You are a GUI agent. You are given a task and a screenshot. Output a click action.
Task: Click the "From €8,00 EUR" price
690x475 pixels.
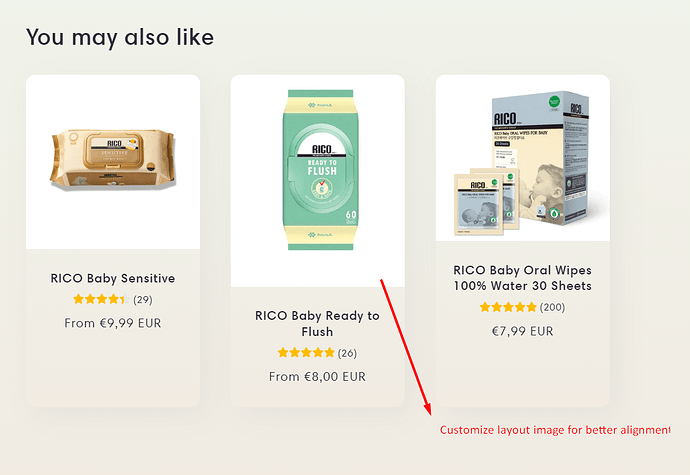coord(317,377)
